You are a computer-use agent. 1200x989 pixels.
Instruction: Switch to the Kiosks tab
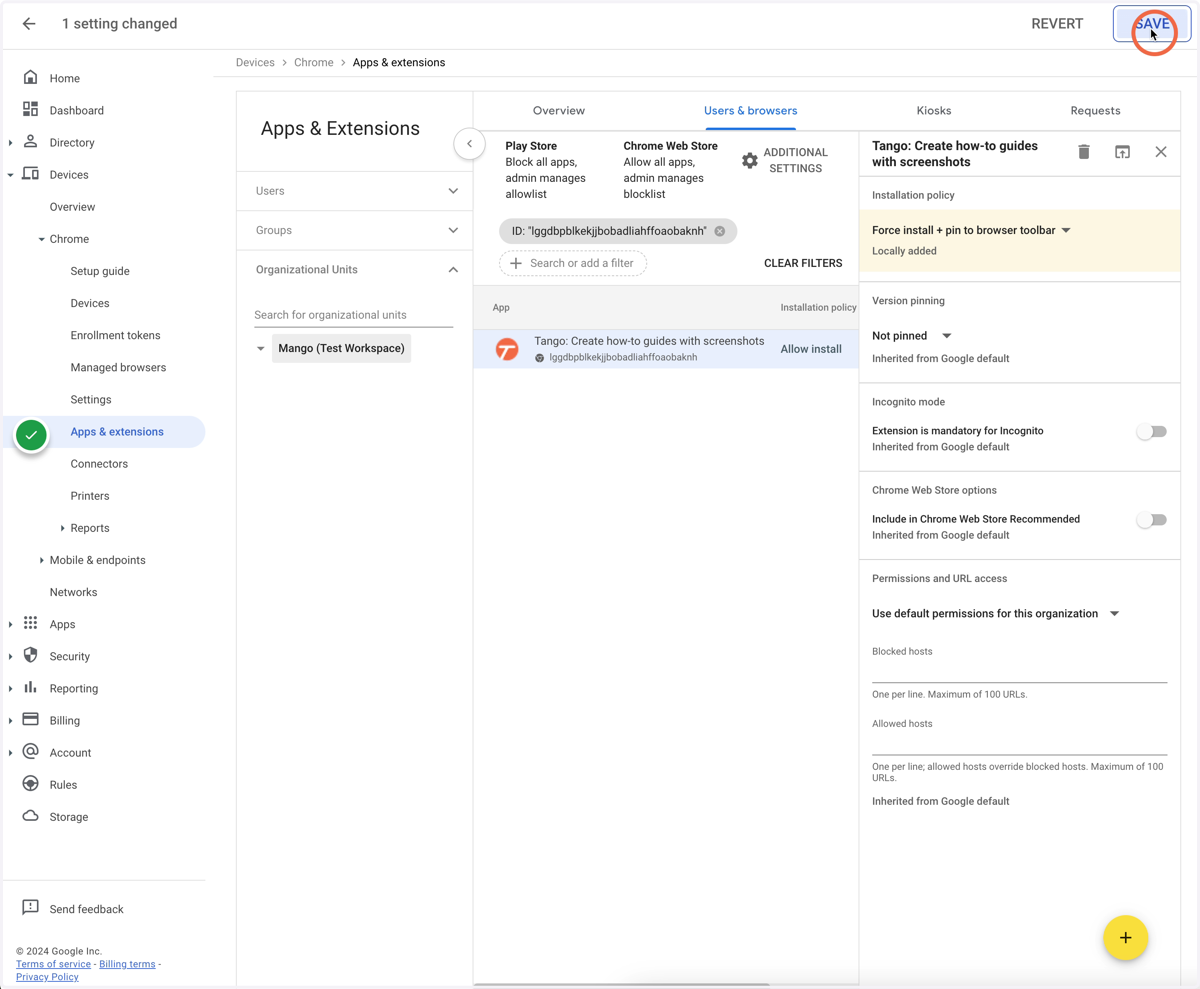[x=934, y=111]
